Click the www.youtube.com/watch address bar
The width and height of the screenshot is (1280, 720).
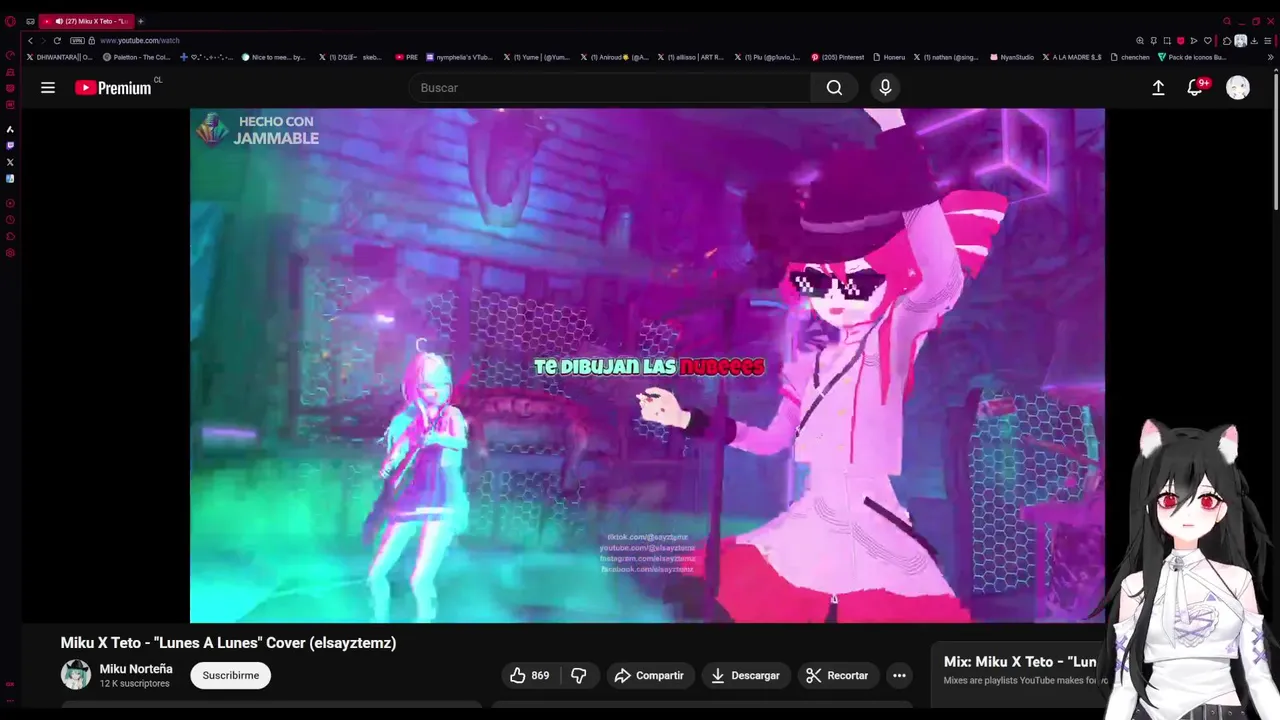140,41
